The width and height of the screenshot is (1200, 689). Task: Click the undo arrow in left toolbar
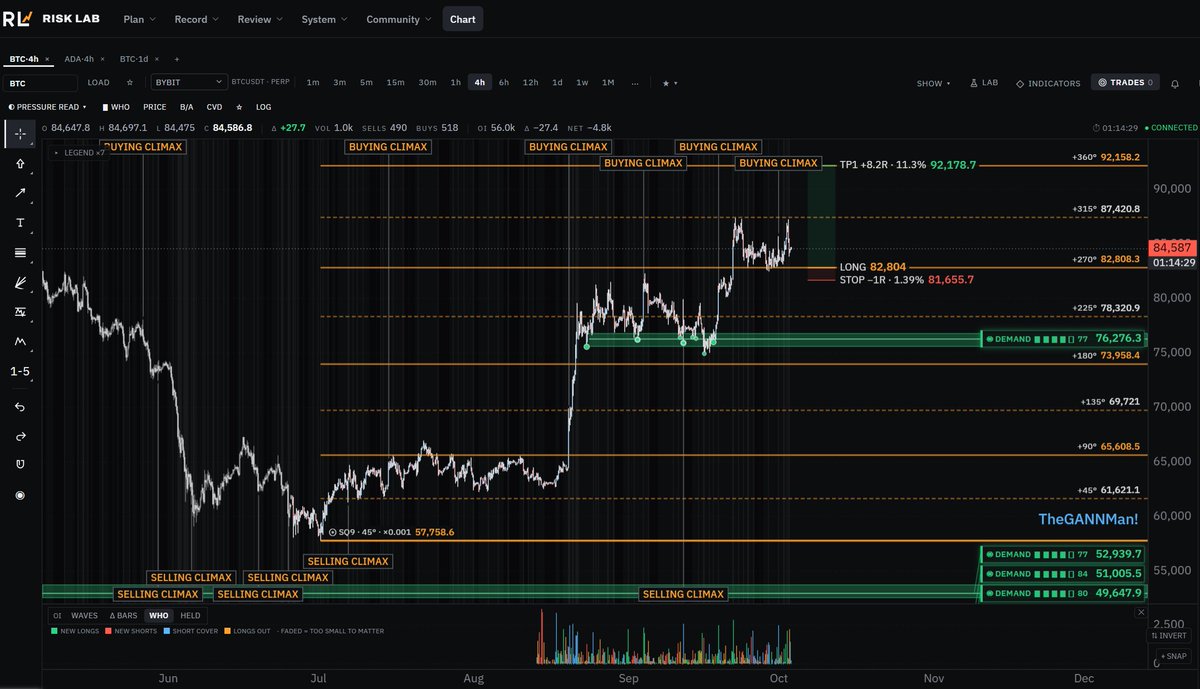pyautogui.click(x=20, y=406)
